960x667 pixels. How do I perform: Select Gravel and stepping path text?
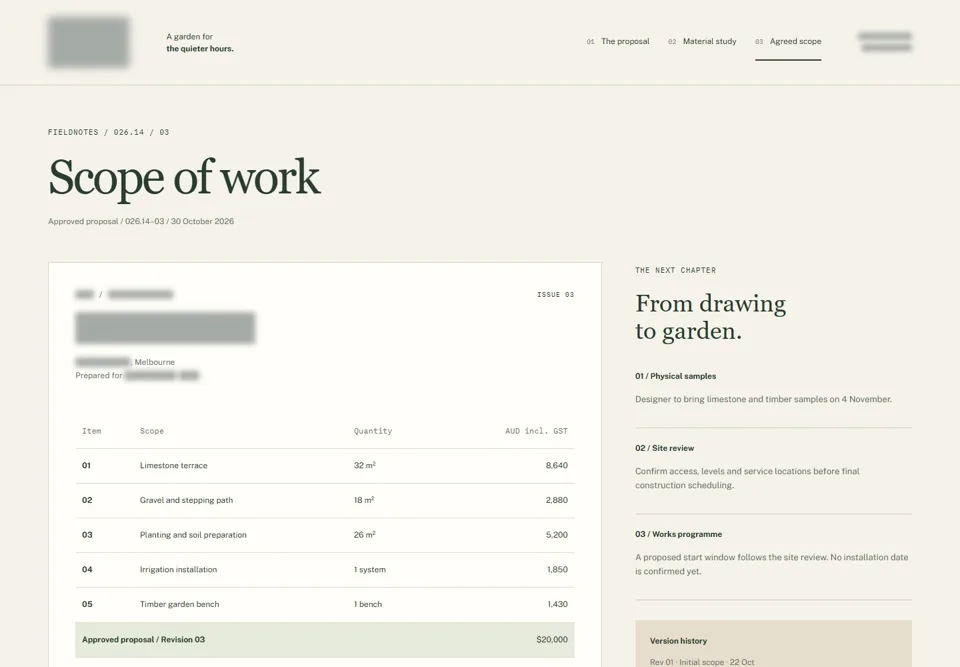(x=186, y=500)
